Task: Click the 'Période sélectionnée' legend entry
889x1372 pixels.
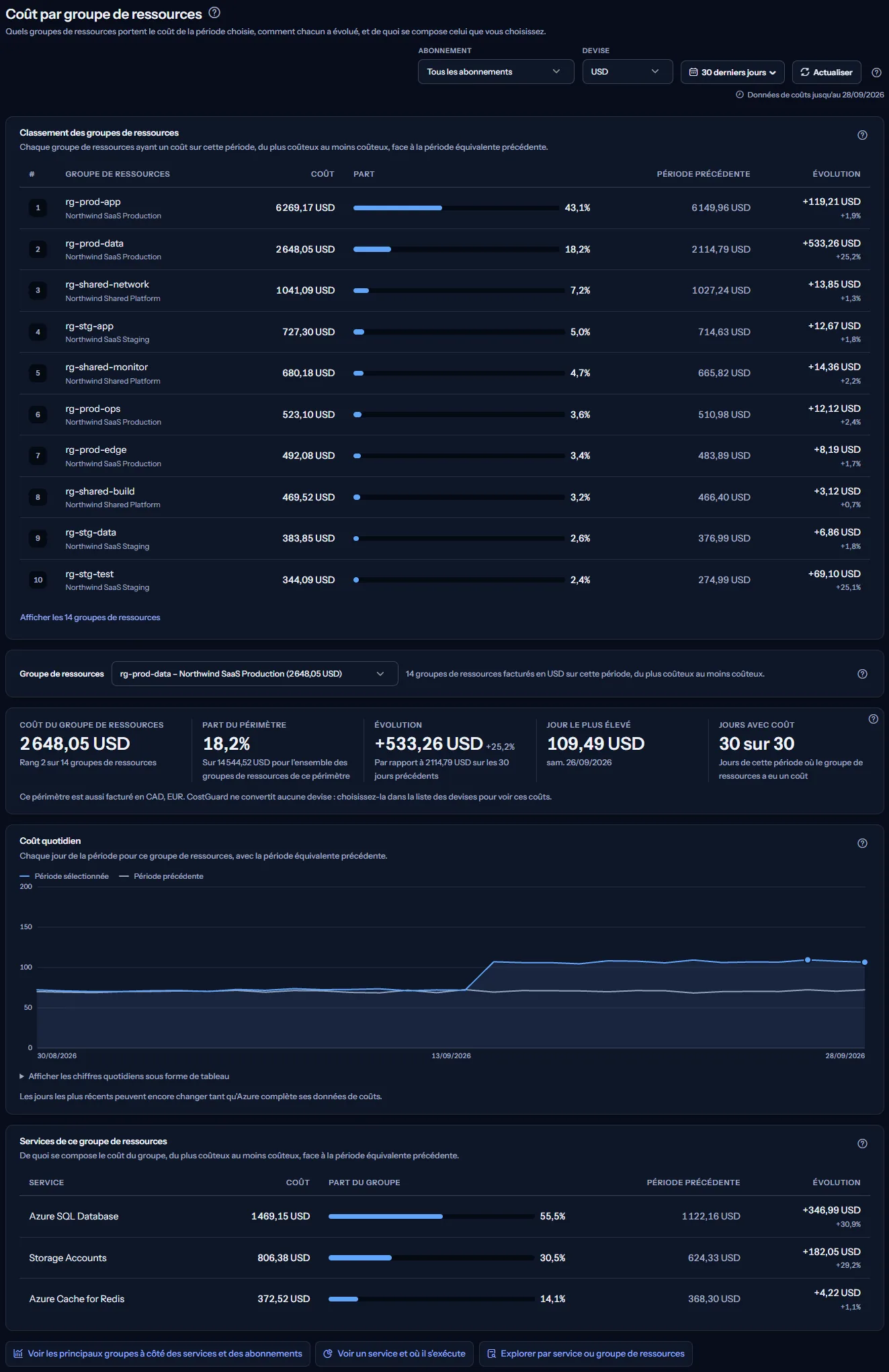Action: point(65,876)
